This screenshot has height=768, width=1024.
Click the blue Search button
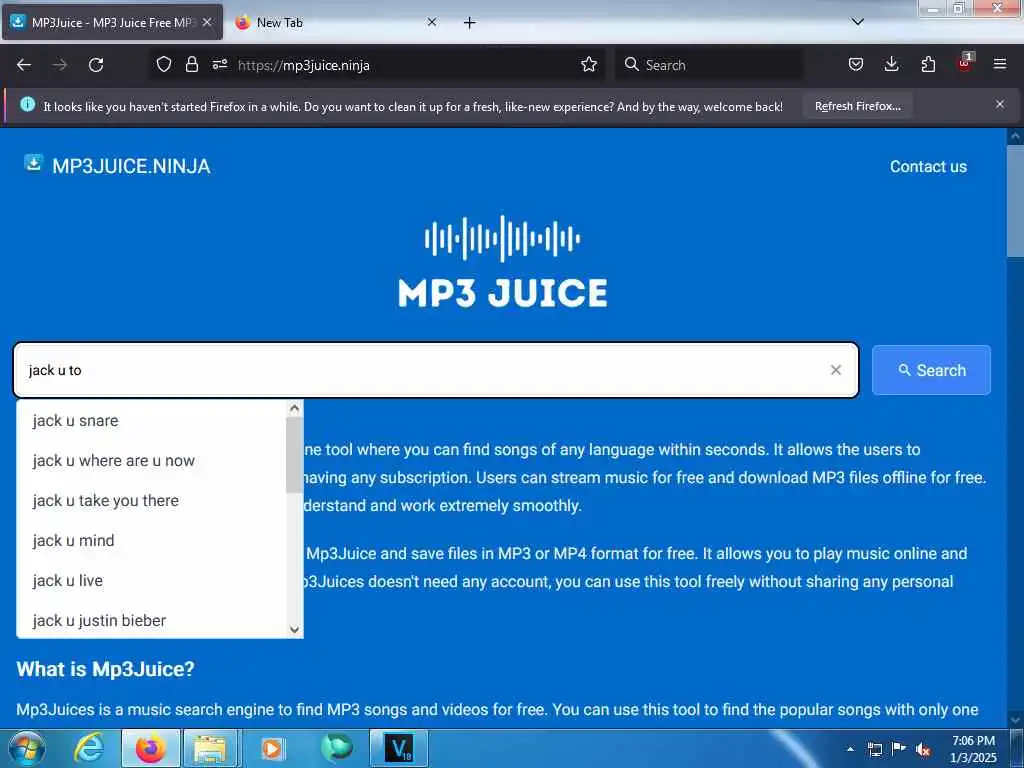(x=931, y=370)
